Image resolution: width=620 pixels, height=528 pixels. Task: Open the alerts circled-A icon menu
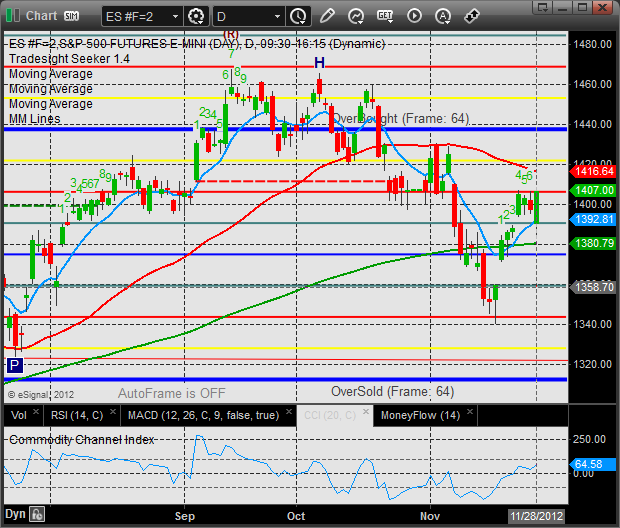point(443,16)
